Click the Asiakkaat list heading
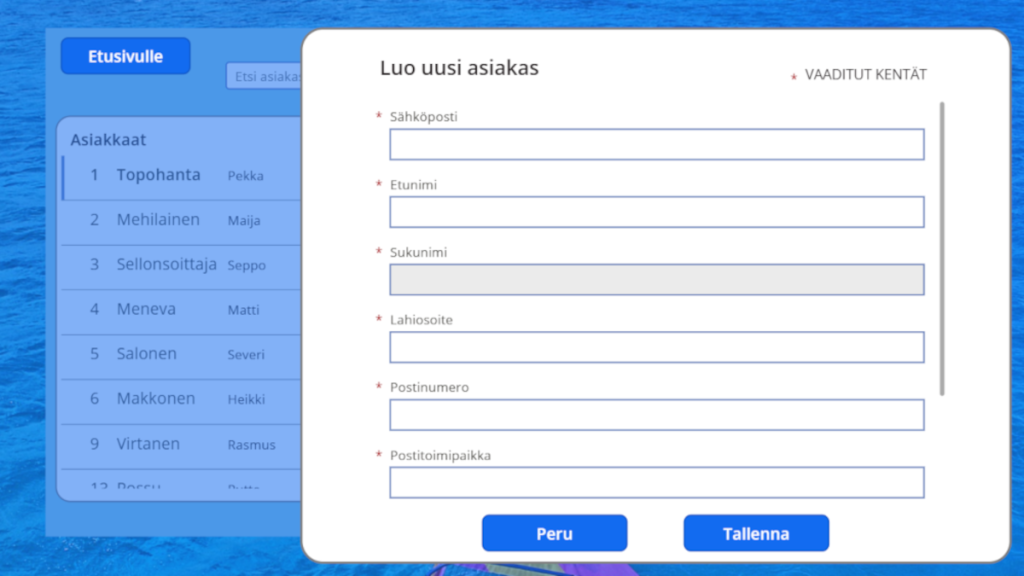The image size is (1024, 576). (108, 140)
